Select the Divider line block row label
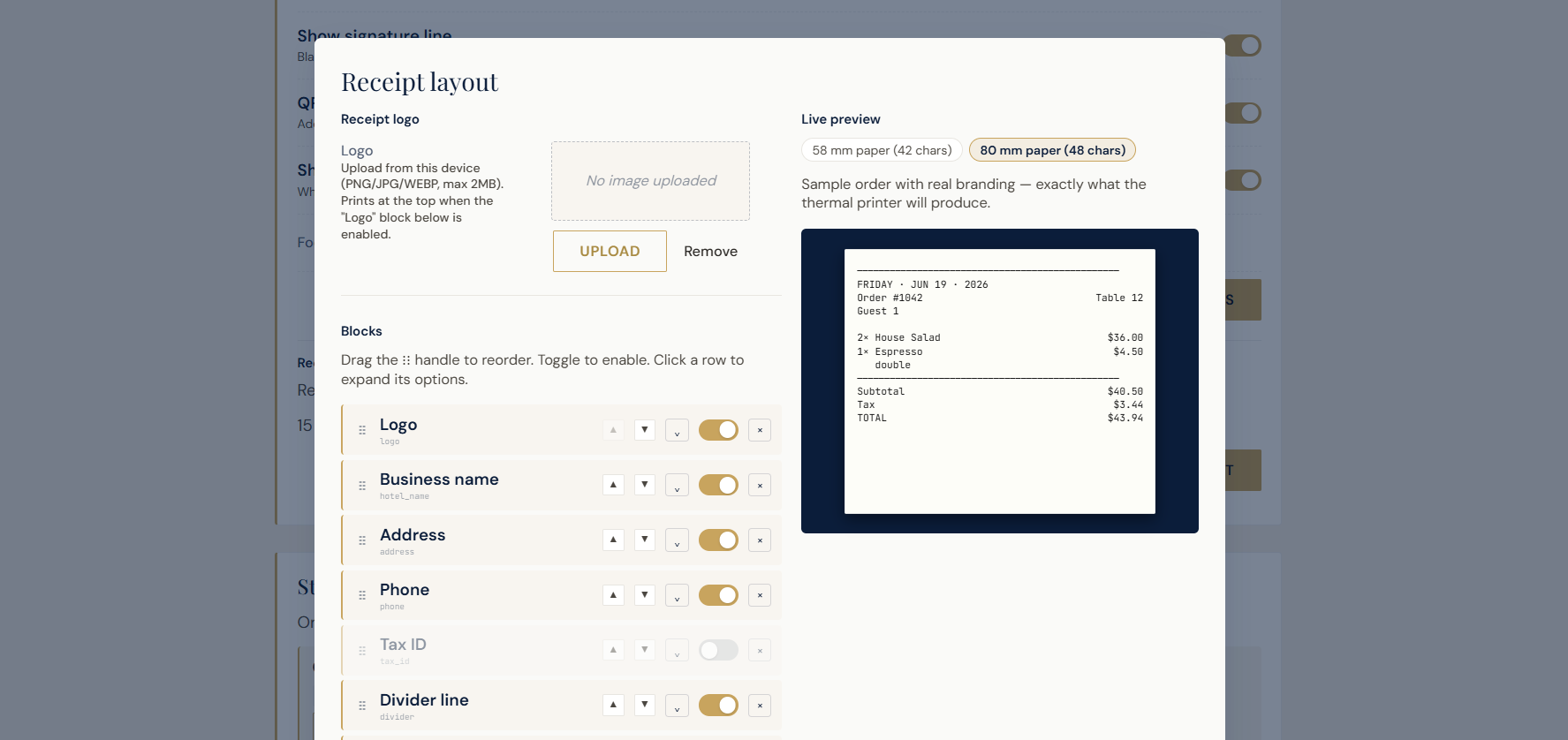This screenshot has width=1568, height=740. click(x=424, y=700)
